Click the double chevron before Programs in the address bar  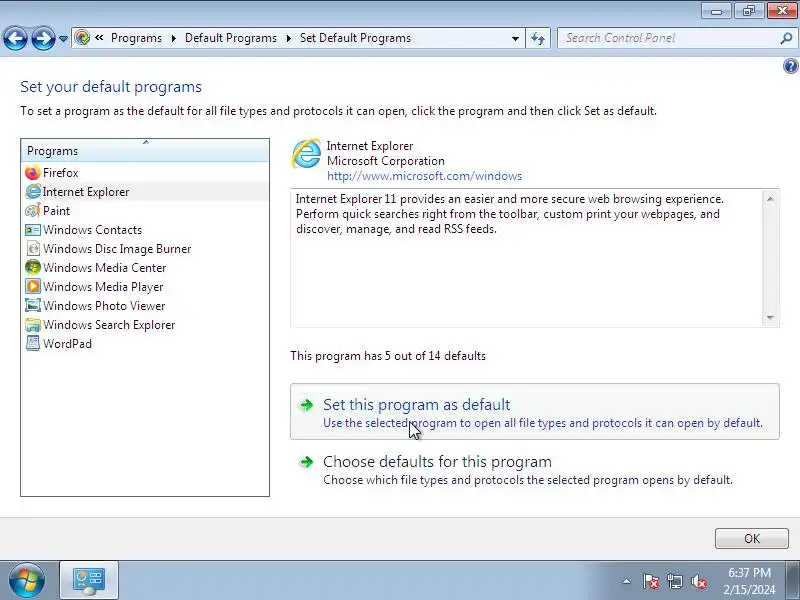point(99,38)
